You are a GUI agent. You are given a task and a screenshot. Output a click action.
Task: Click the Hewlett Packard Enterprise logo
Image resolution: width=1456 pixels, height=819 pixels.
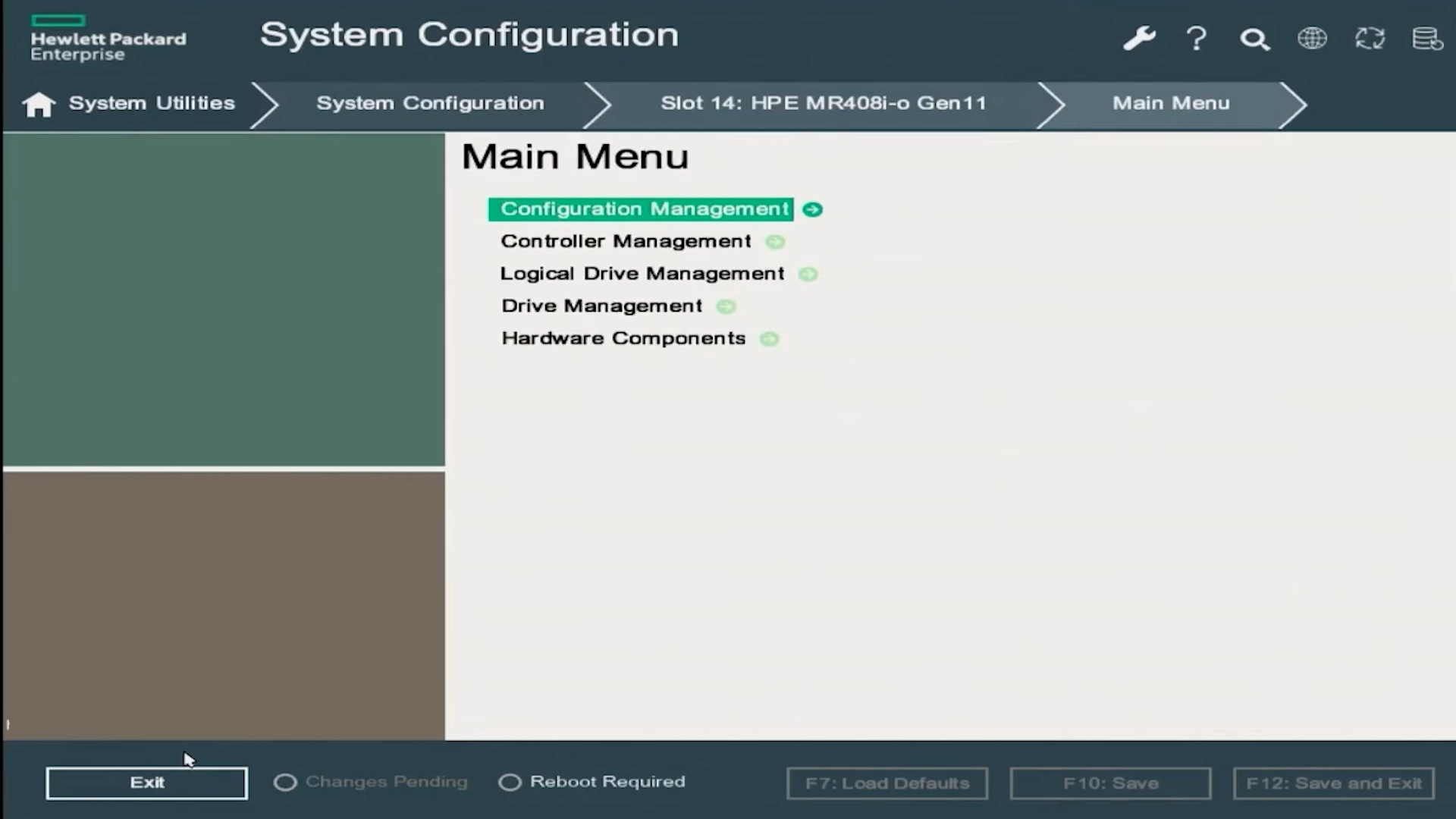click(108, 38)
